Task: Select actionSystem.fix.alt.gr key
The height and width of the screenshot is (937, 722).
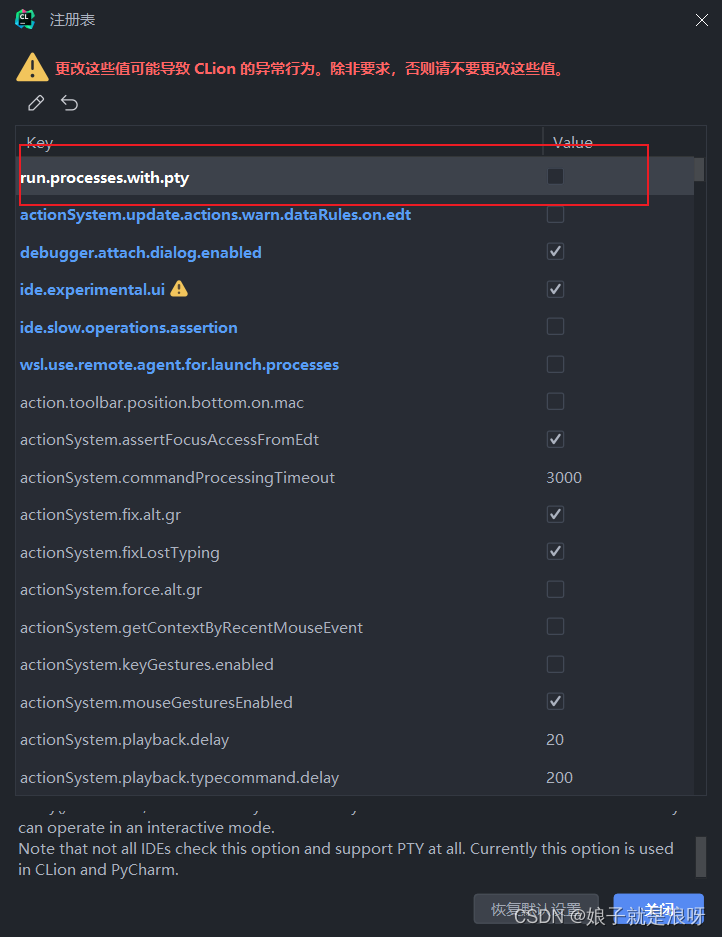Action: 100,515
